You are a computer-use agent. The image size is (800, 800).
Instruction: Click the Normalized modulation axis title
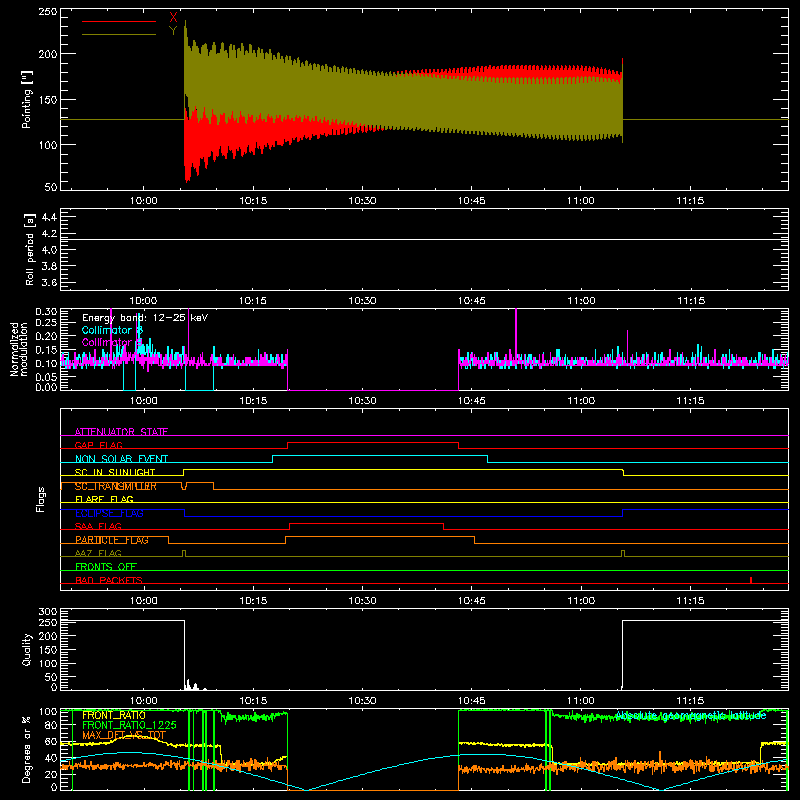(x=19, y=349)
